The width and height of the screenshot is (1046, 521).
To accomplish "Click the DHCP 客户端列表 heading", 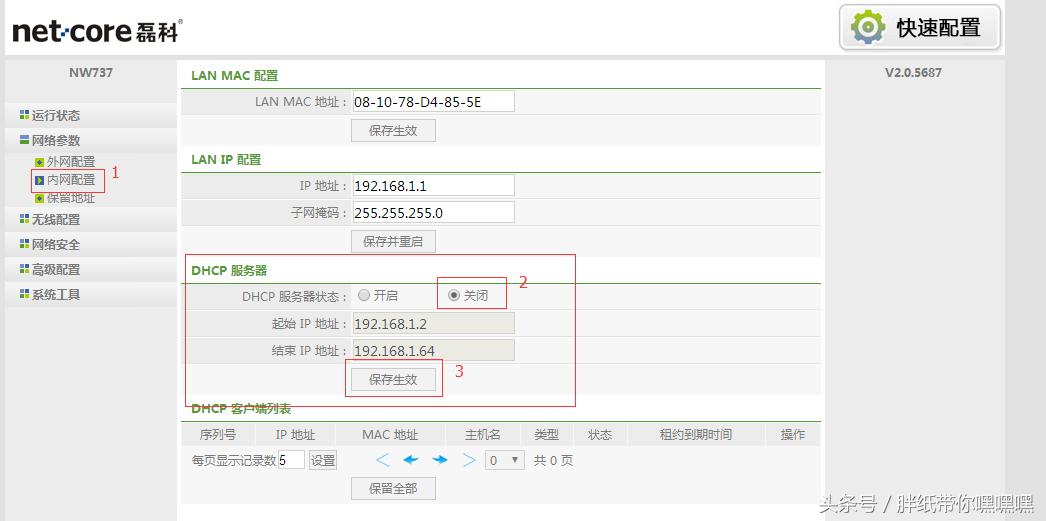I will coord(241,408).
